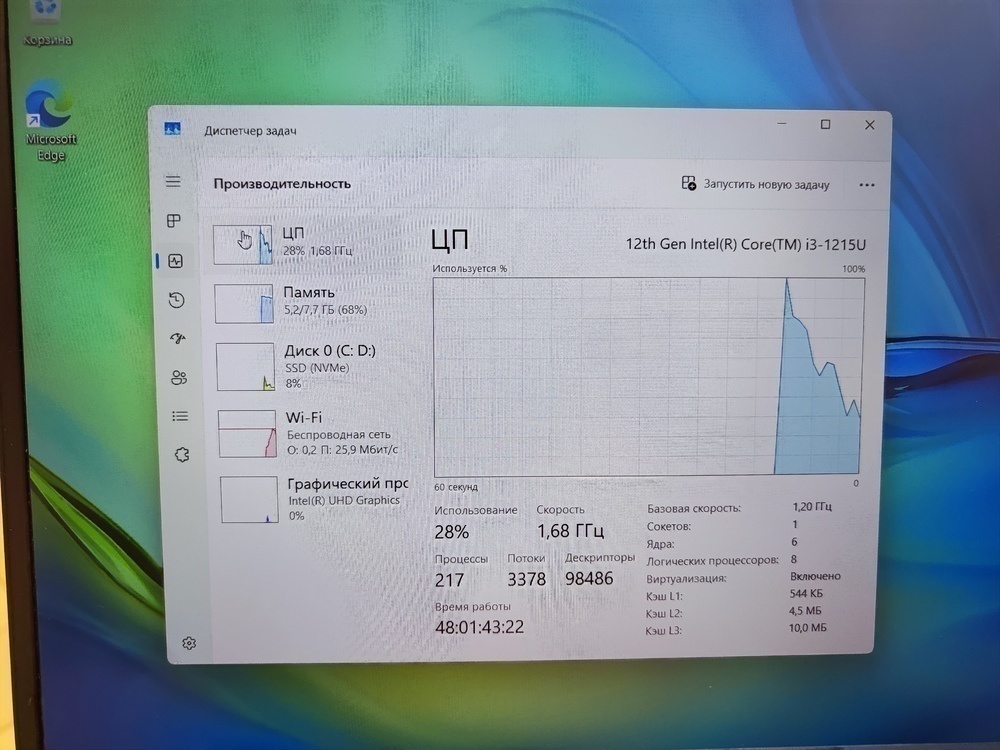This screenshot has width=1000, height=750.
Task: Expand the navigation sidebar with hamburger icon
Action: [x=173, y=182]
